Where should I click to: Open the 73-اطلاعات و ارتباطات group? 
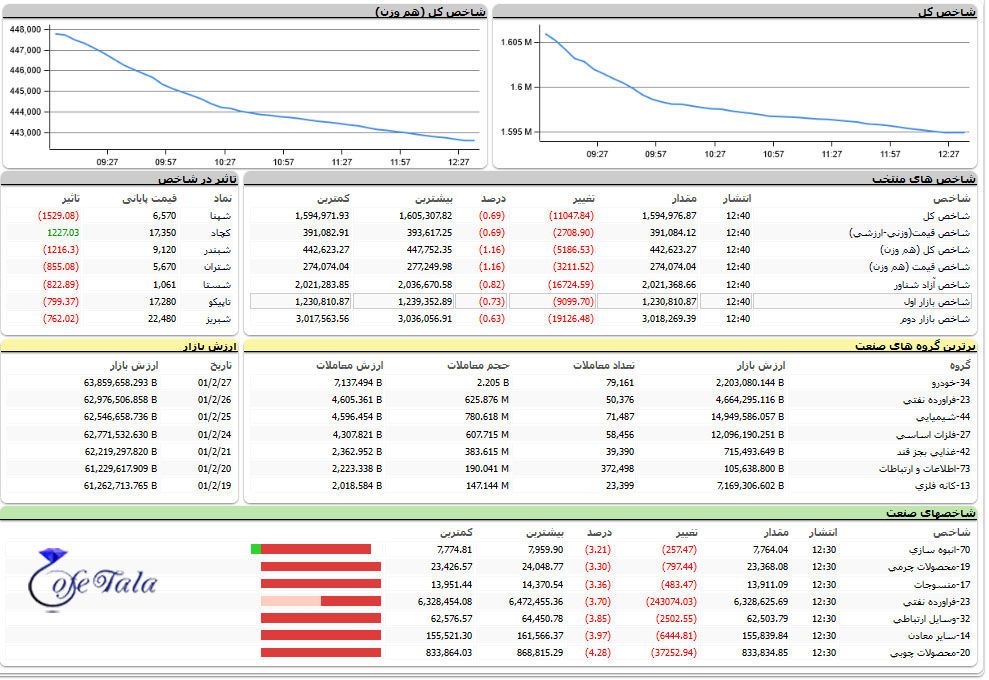[x=929, y=467]
